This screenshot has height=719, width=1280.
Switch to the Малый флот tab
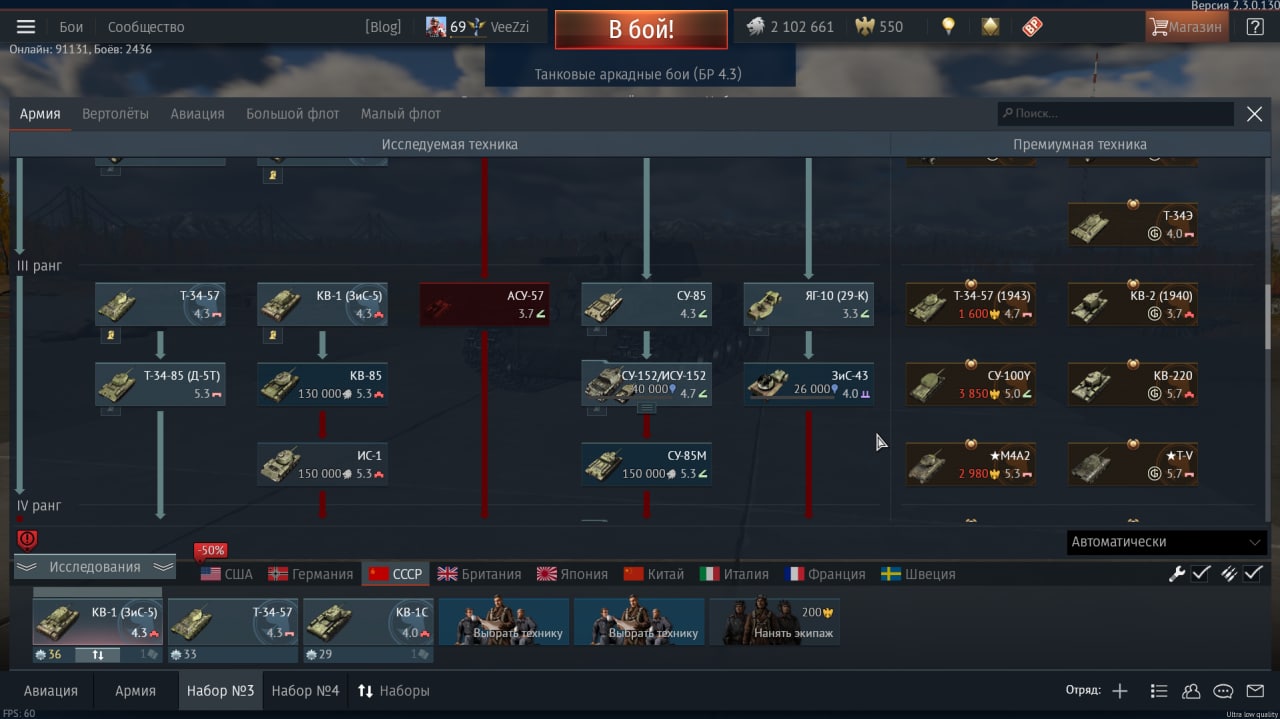coord(401,114)
